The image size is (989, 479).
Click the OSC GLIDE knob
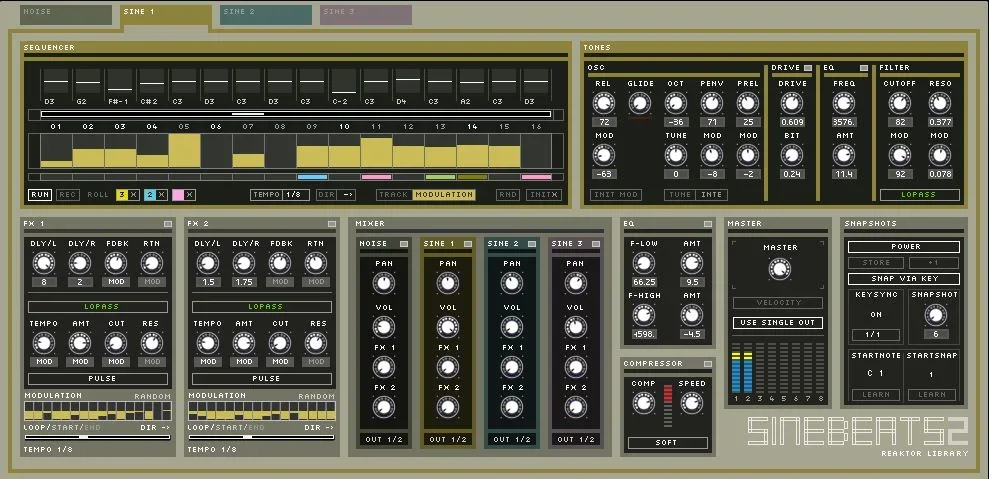tap(640, 103)
